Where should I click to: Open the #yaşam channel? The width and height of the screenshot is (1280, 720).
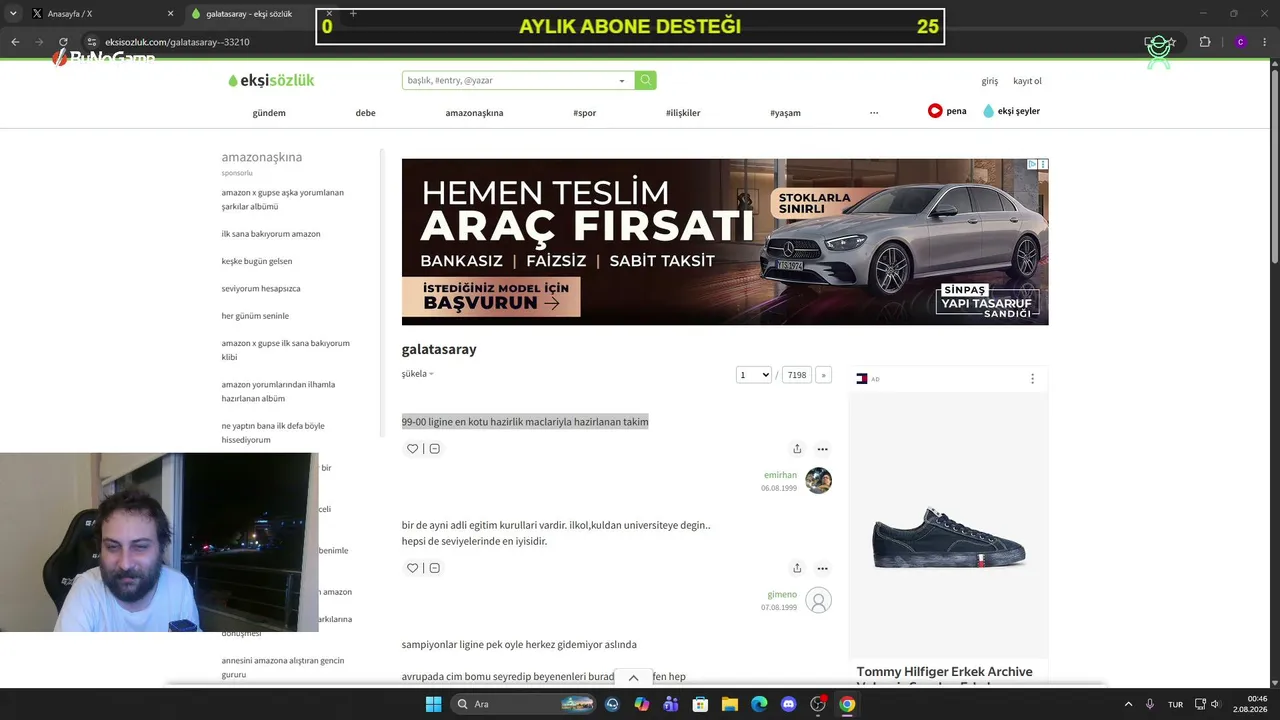point(785,113)
